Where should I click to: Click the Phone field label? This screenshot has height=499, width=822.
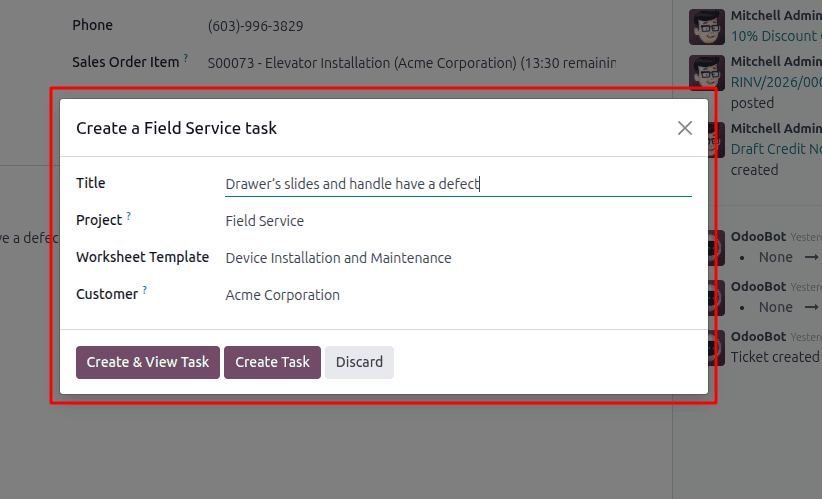coord(92,25)
